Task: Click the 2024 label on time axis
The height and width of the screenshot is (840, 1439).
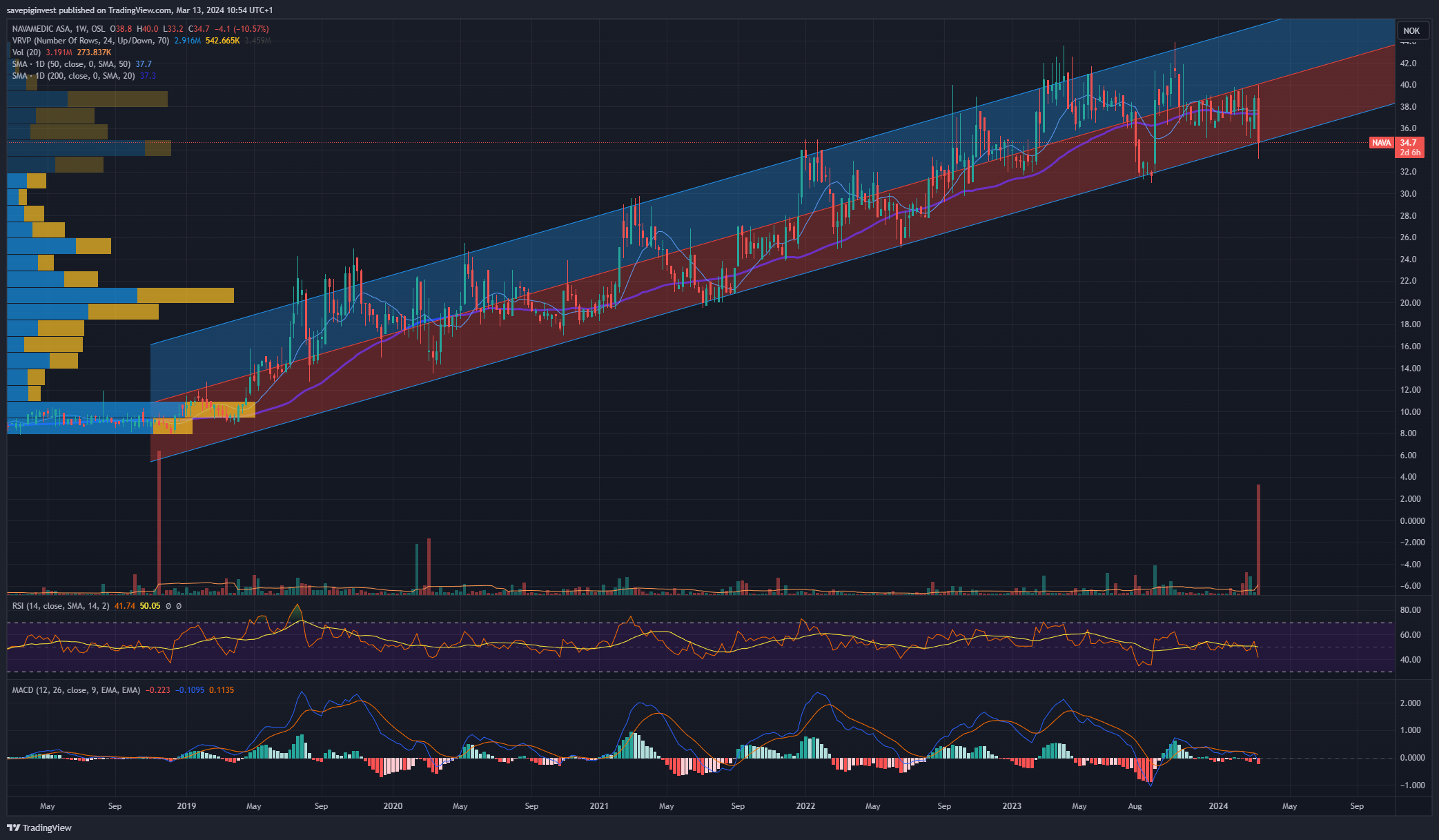Action: (x=1218, y=806)
